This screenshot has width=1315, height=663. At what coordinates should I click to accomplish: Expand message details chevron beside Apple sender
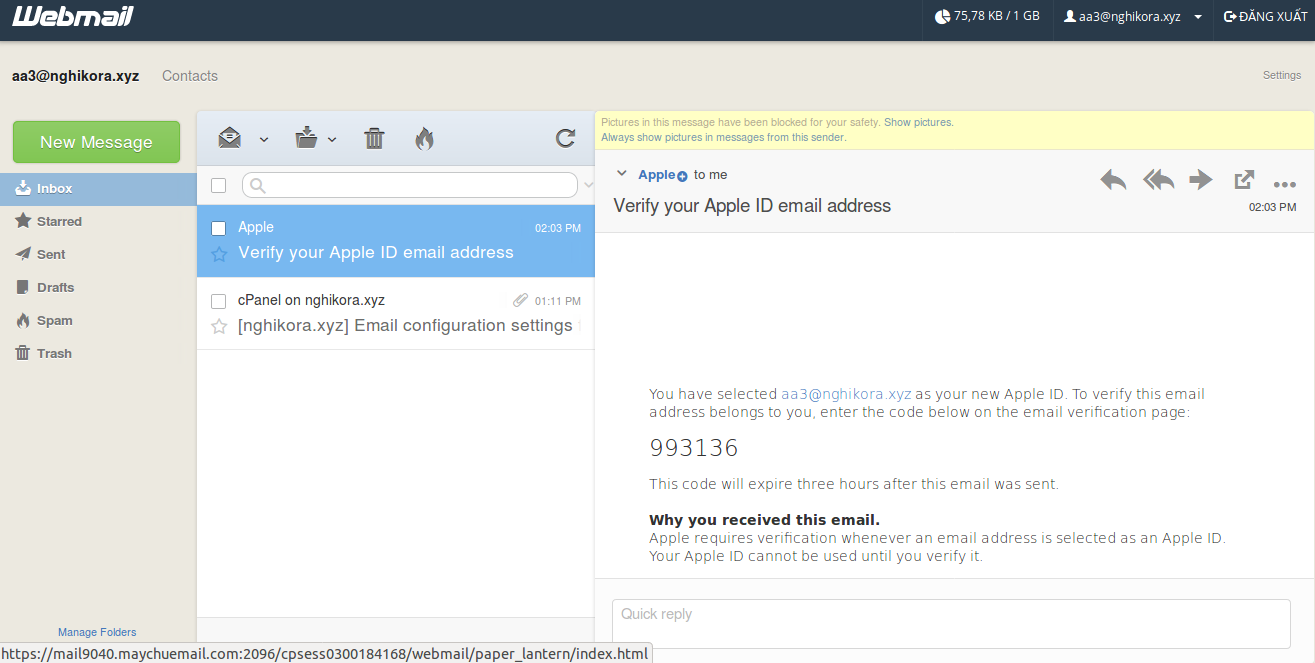click(x=621, y=174)
